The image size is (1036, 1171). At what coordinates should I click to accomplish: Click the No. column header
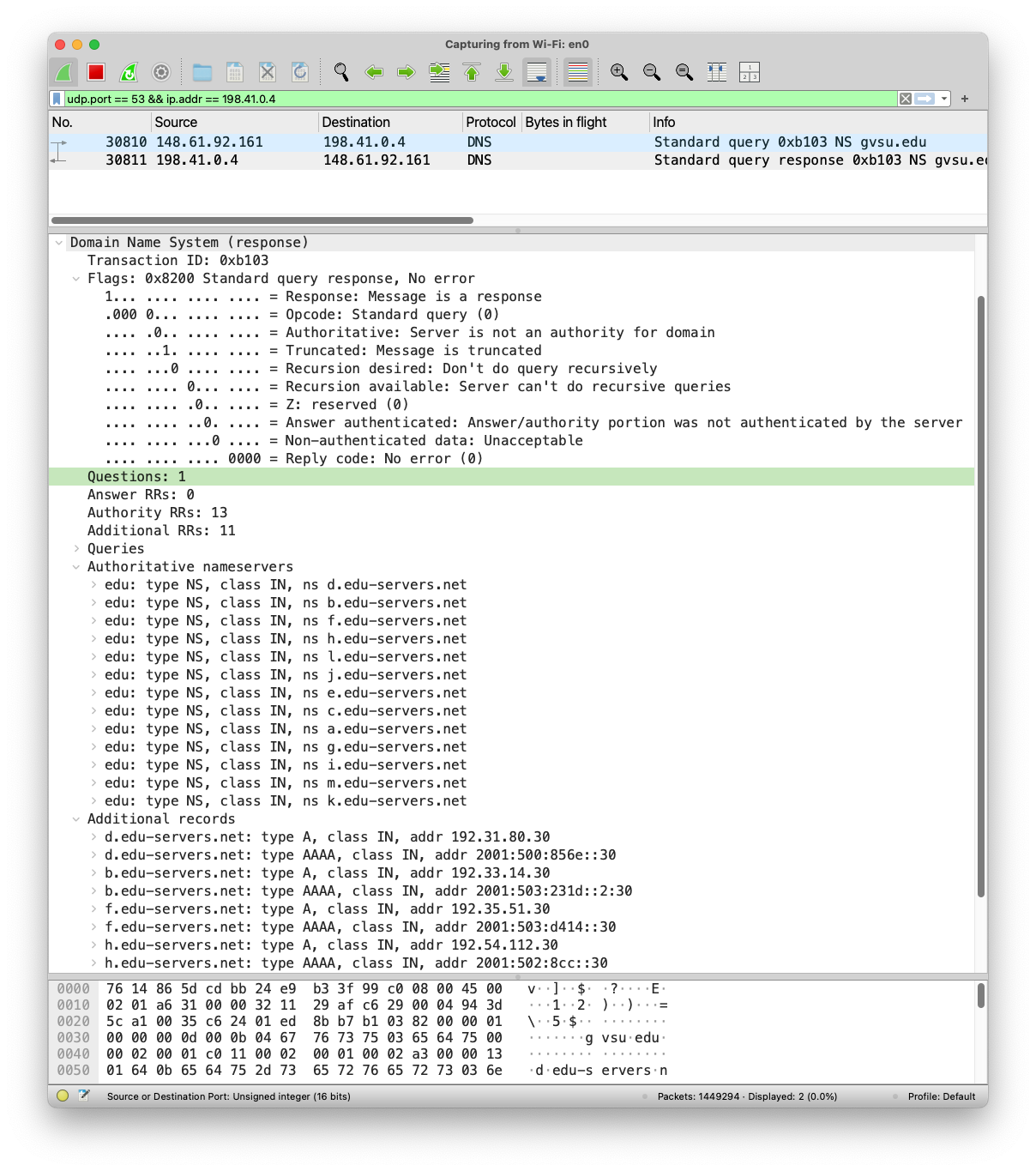coord(99,122)
